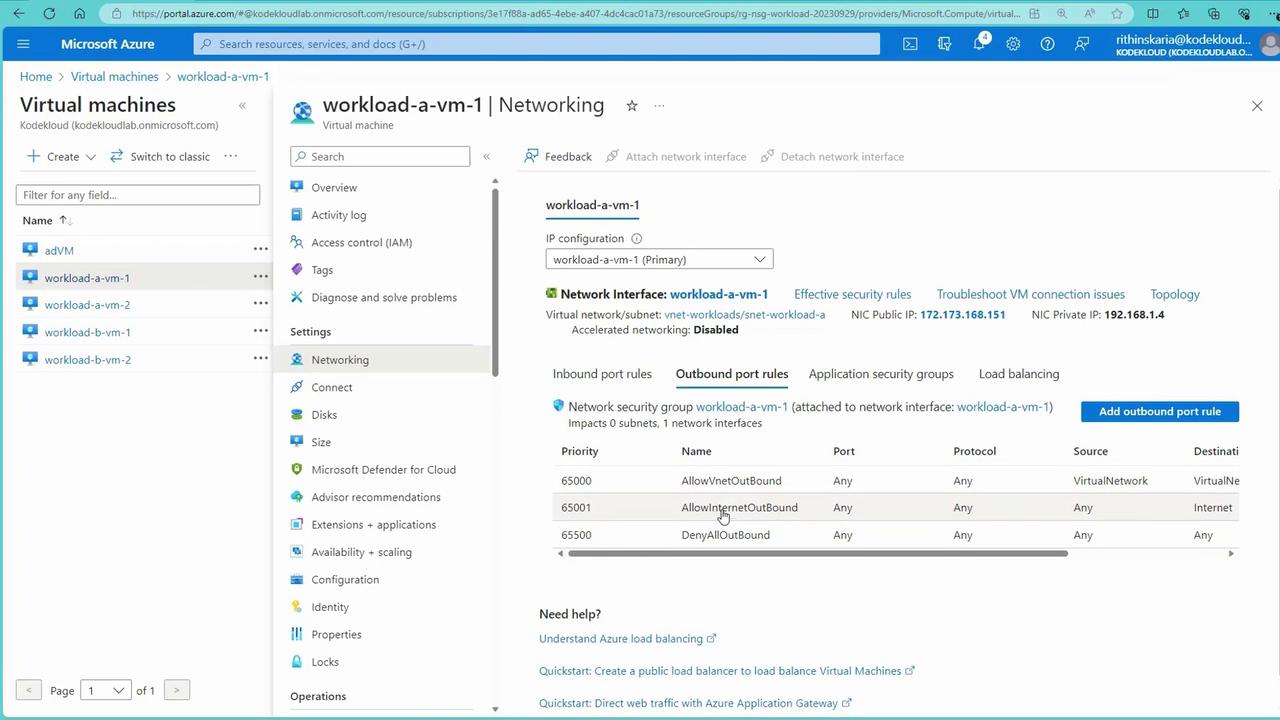Open the account menu for rithinskaria
1280x720 pixels.
click(1197, 44)
